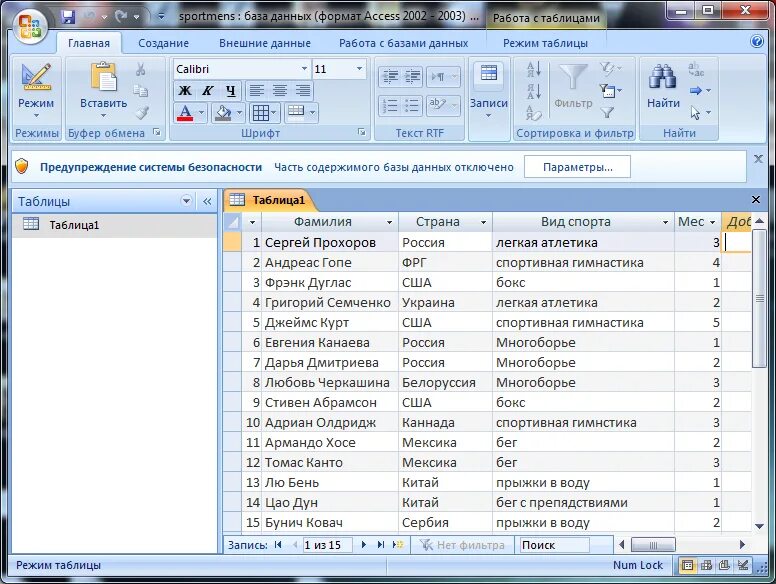Click the Office button logo
This screenshot has width=776, height=584.
click(29, 27)
